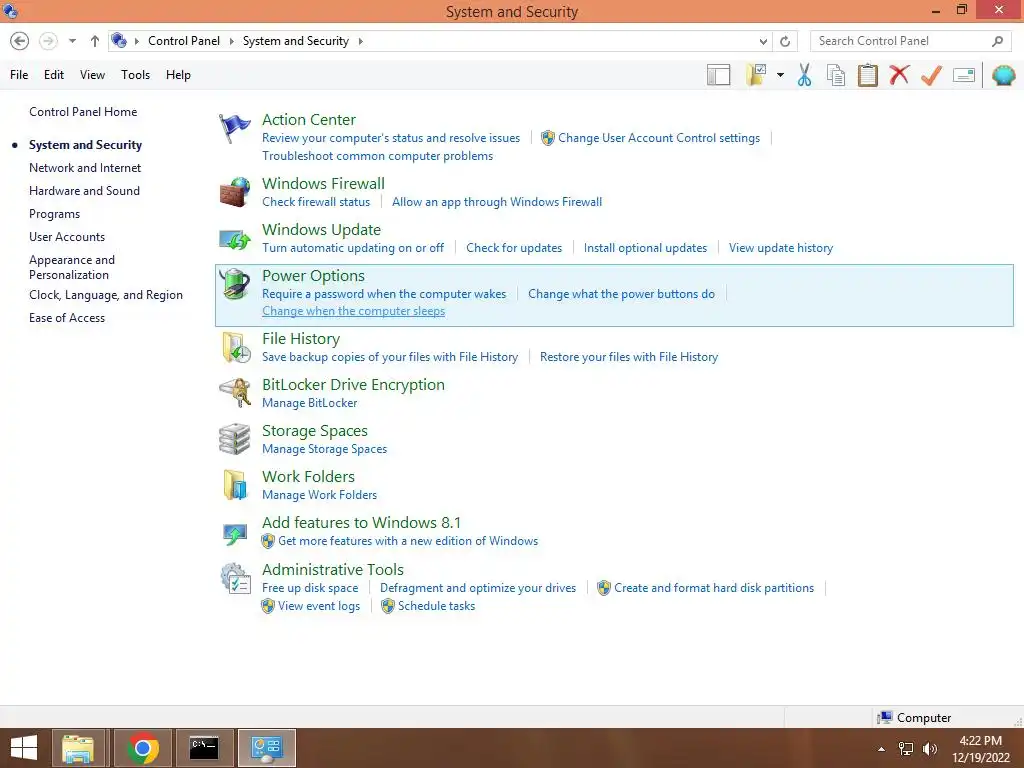Open the Windows Start button

(x=24, y=748)
